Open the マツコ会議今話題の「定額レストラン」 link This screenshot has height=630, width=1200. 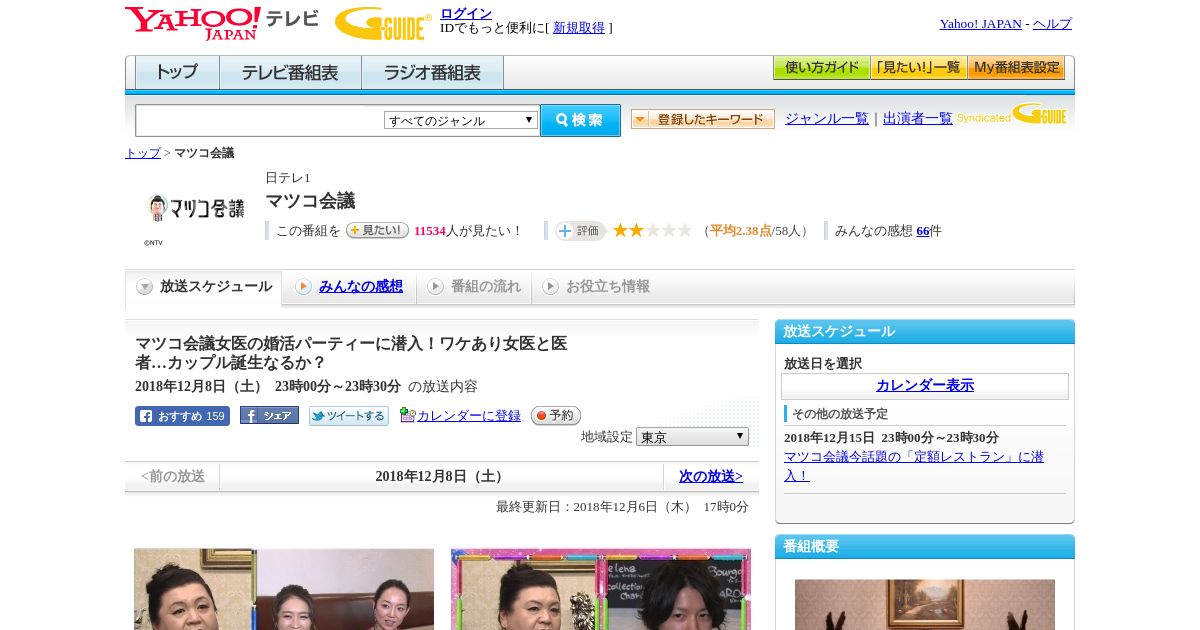tap(914, 466)
